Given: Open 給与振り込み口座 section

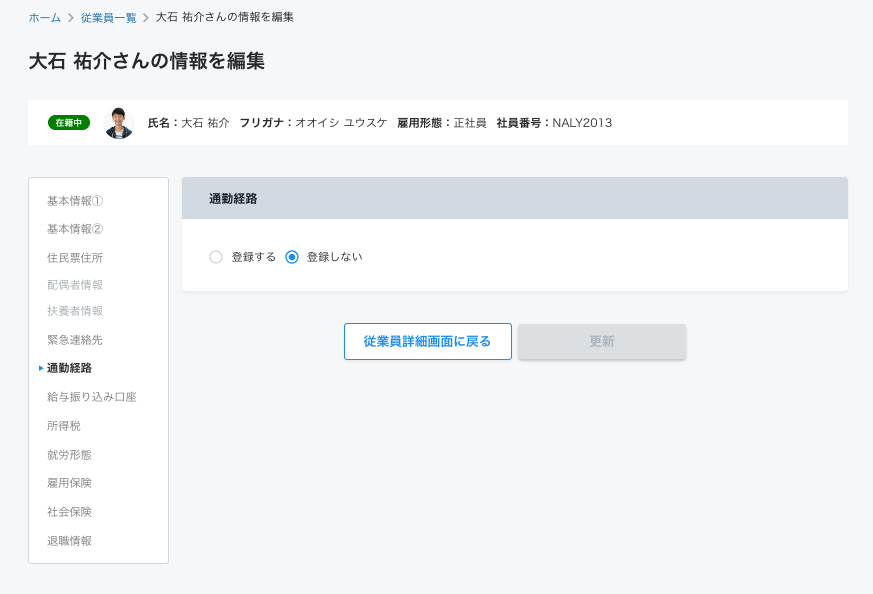Looking at the screenshot, I should click(92, 397).
